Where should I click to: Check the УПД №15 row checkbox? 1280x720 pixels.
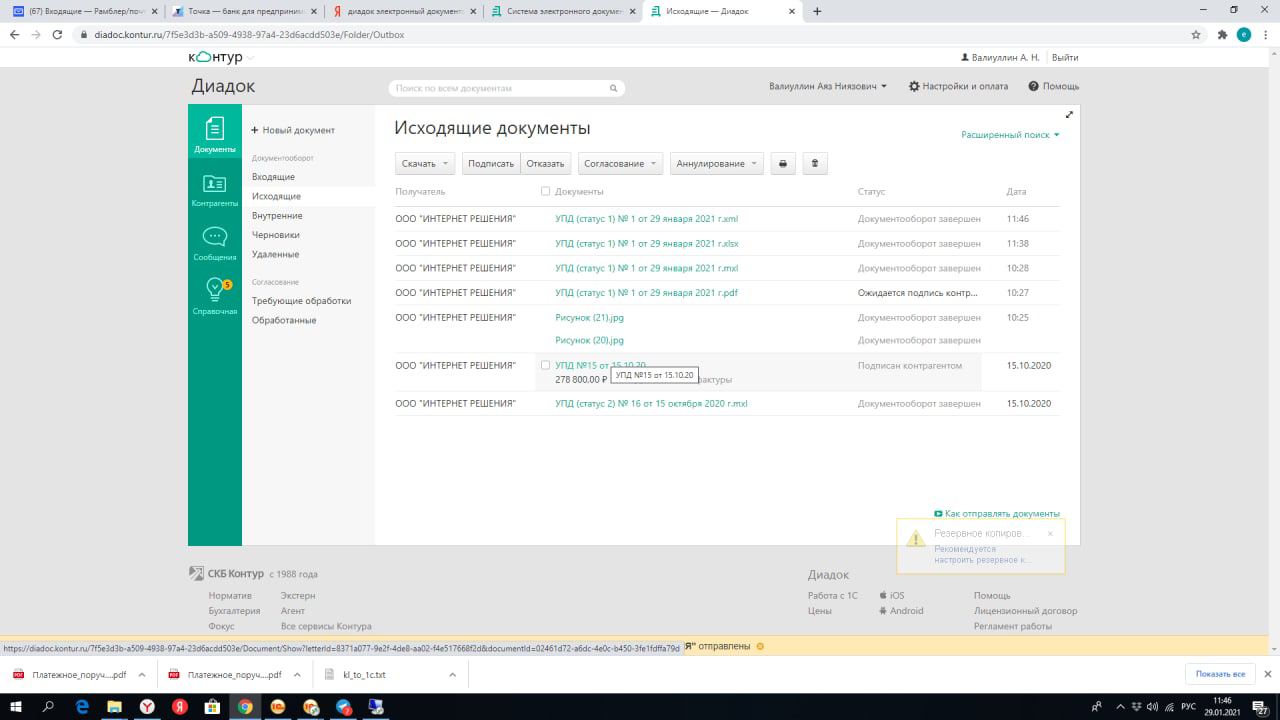point(545,365)
